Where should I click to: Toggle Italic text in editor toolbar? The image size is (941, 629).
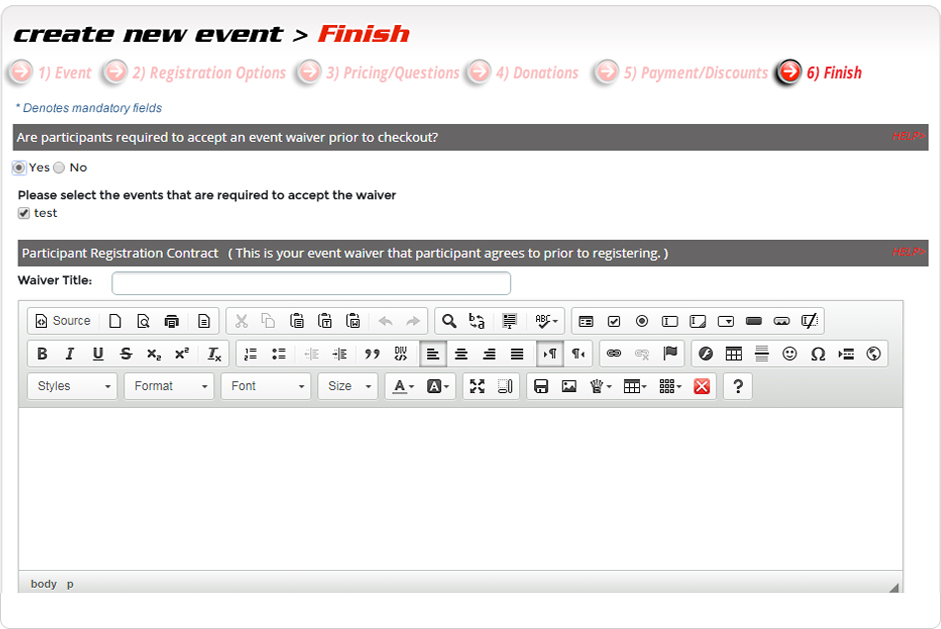(70, 354)
